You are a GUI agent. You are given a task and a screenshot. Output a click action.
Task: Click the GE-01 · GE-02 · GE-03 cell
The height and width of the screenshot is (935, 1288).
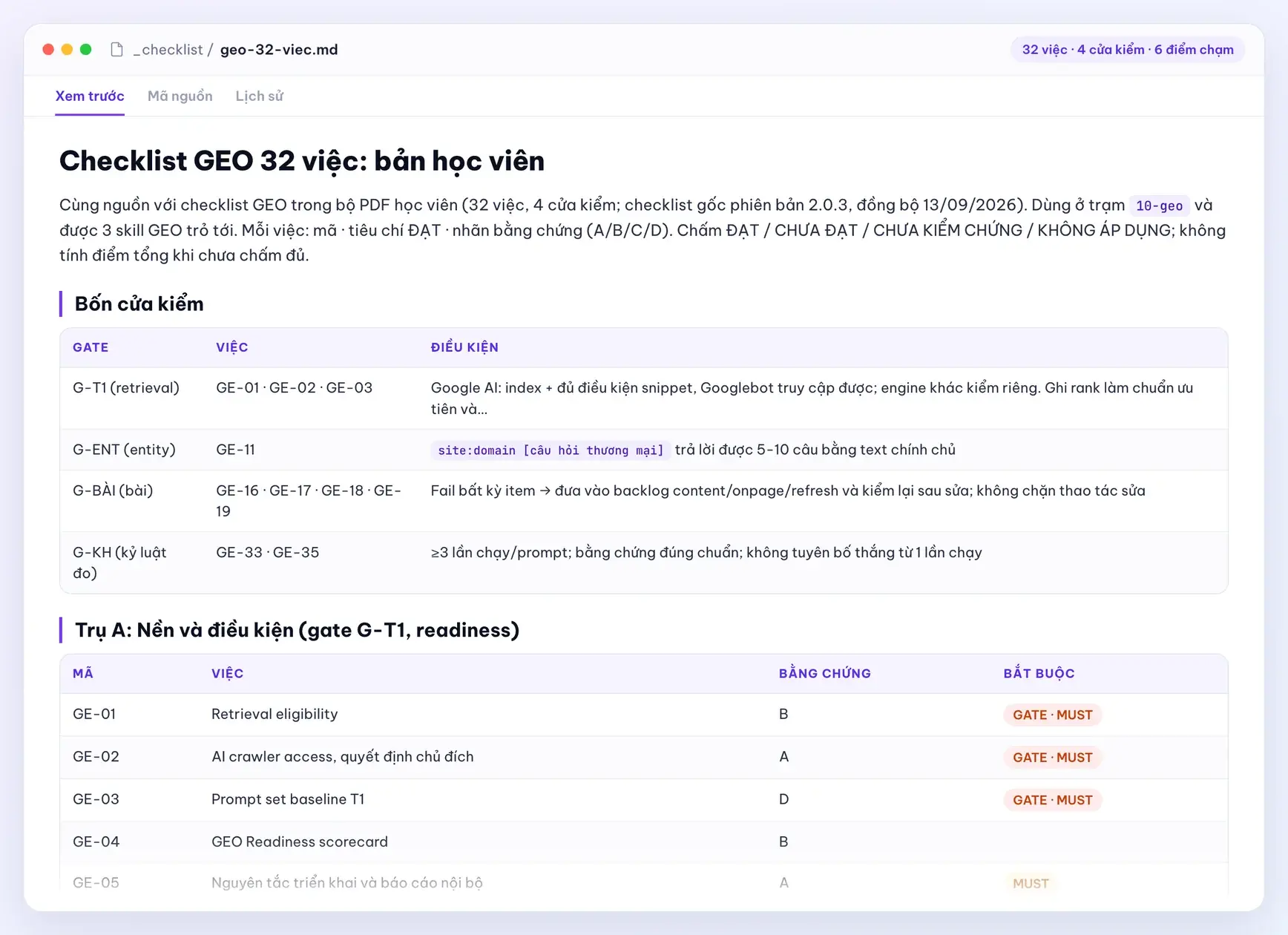point(295,388)
